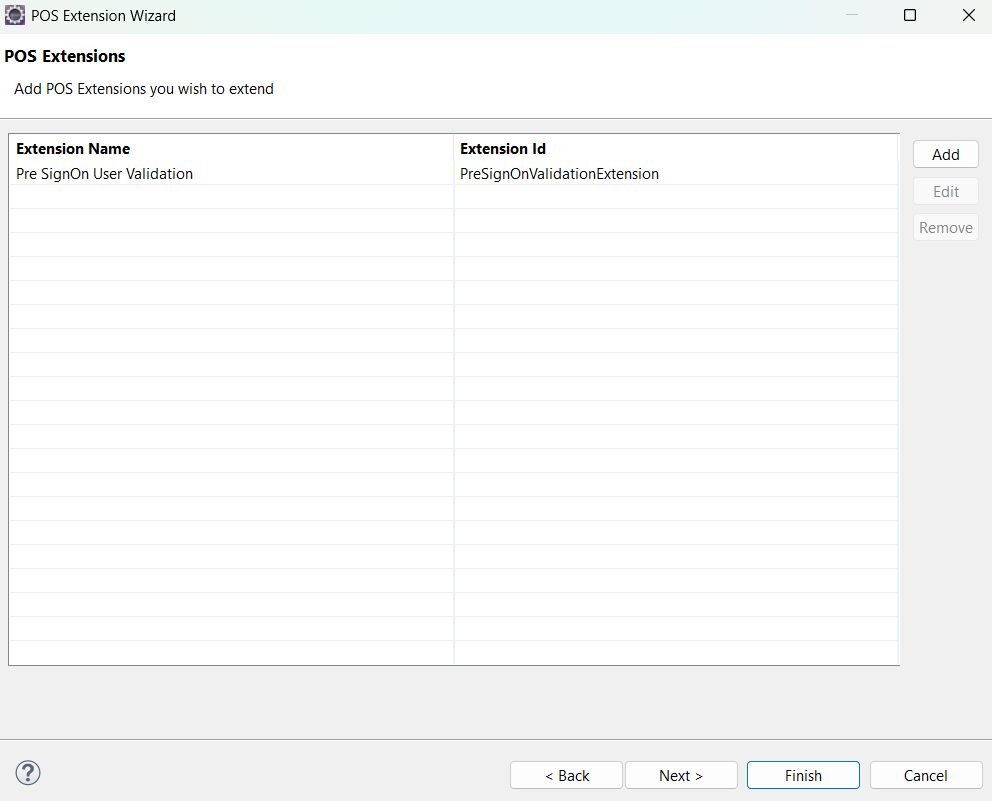Complete the wizard by clicking Finish
Image resolution: width=992 pixels, height=801 pixels.
click(x=803, y=775)
